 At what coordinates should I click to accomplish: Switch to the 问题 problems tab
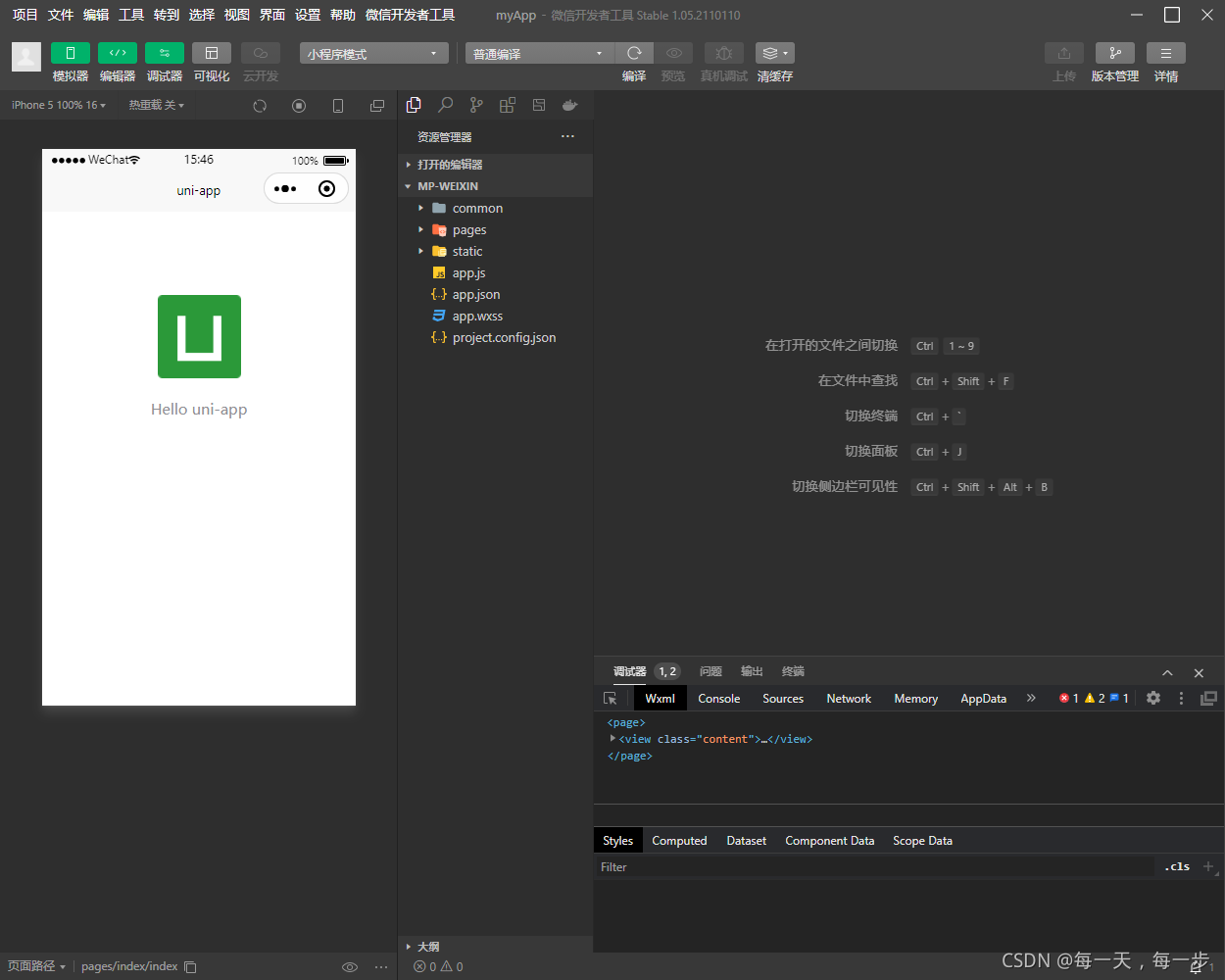pyautogui.click(x=710, y=671)
